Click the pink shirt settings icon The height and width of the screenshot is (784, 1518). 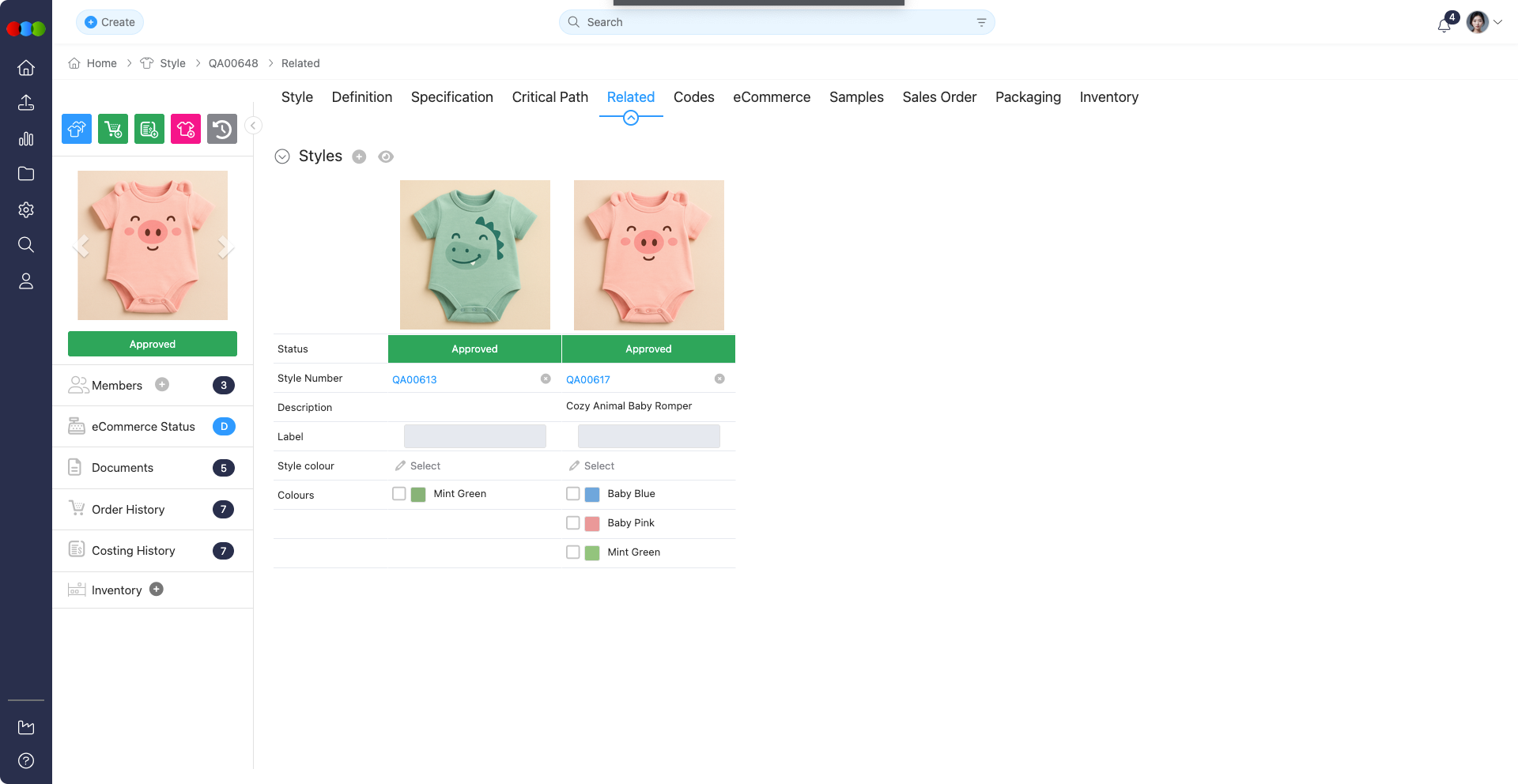186,129
